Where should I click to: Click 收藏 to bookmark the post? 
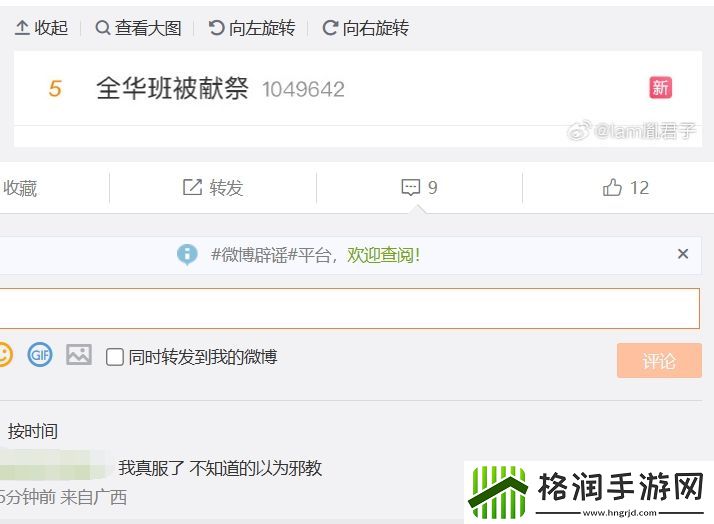coord(19,188)
